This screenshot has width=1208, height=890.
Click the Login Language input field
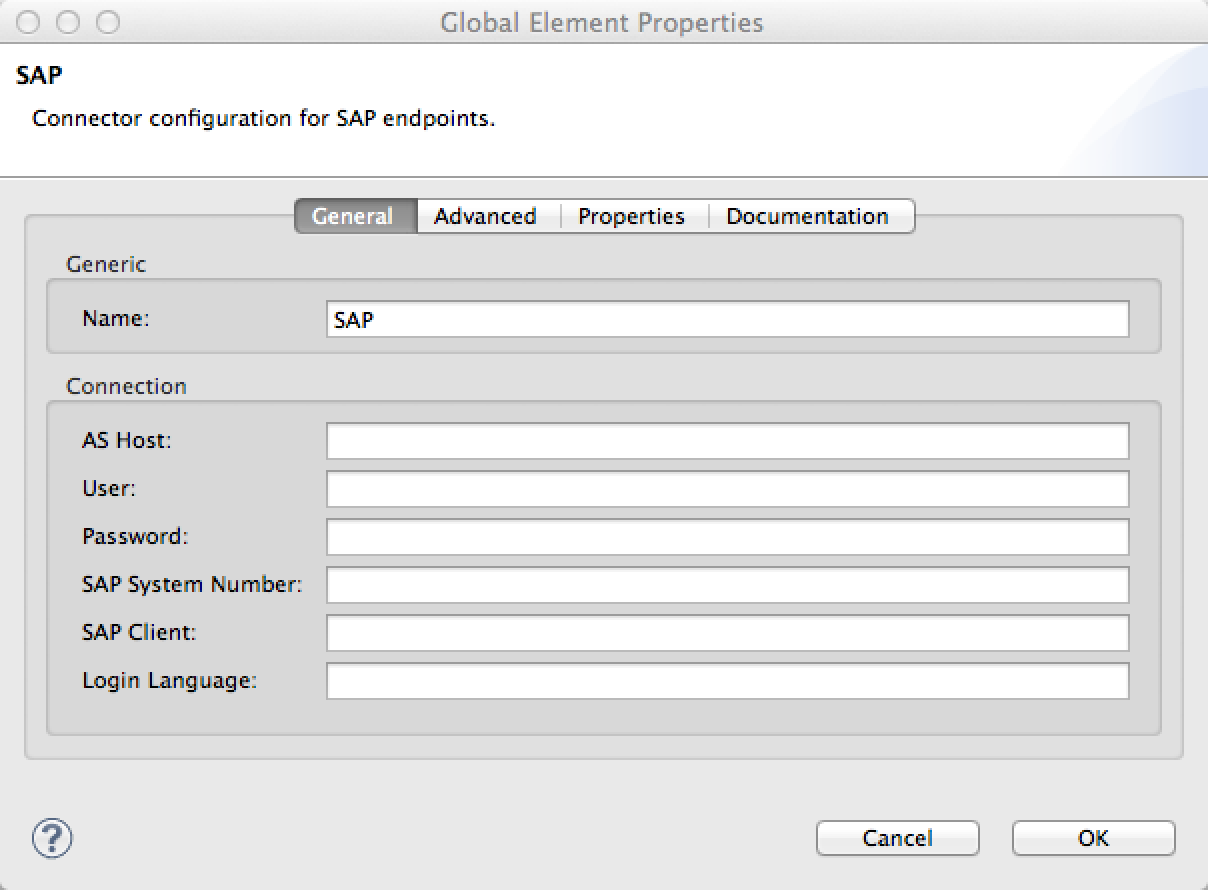click(x=725, y=680)
